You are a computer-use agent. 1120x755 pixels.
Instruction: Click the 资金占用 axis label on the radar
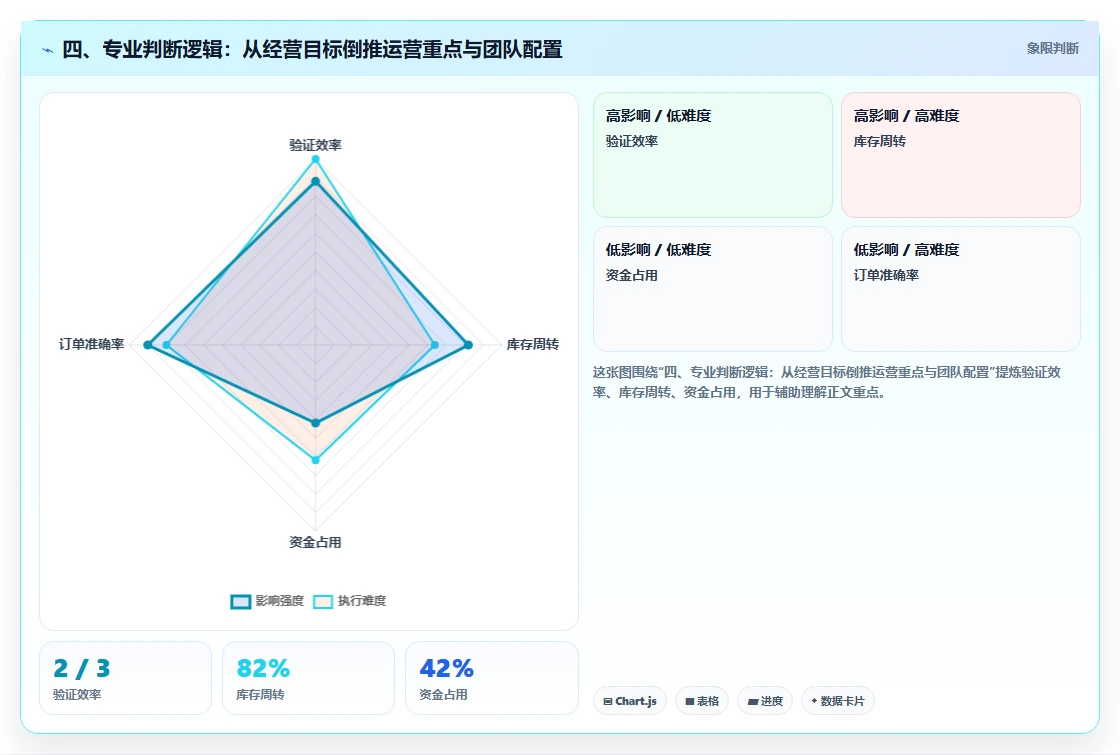315,542
